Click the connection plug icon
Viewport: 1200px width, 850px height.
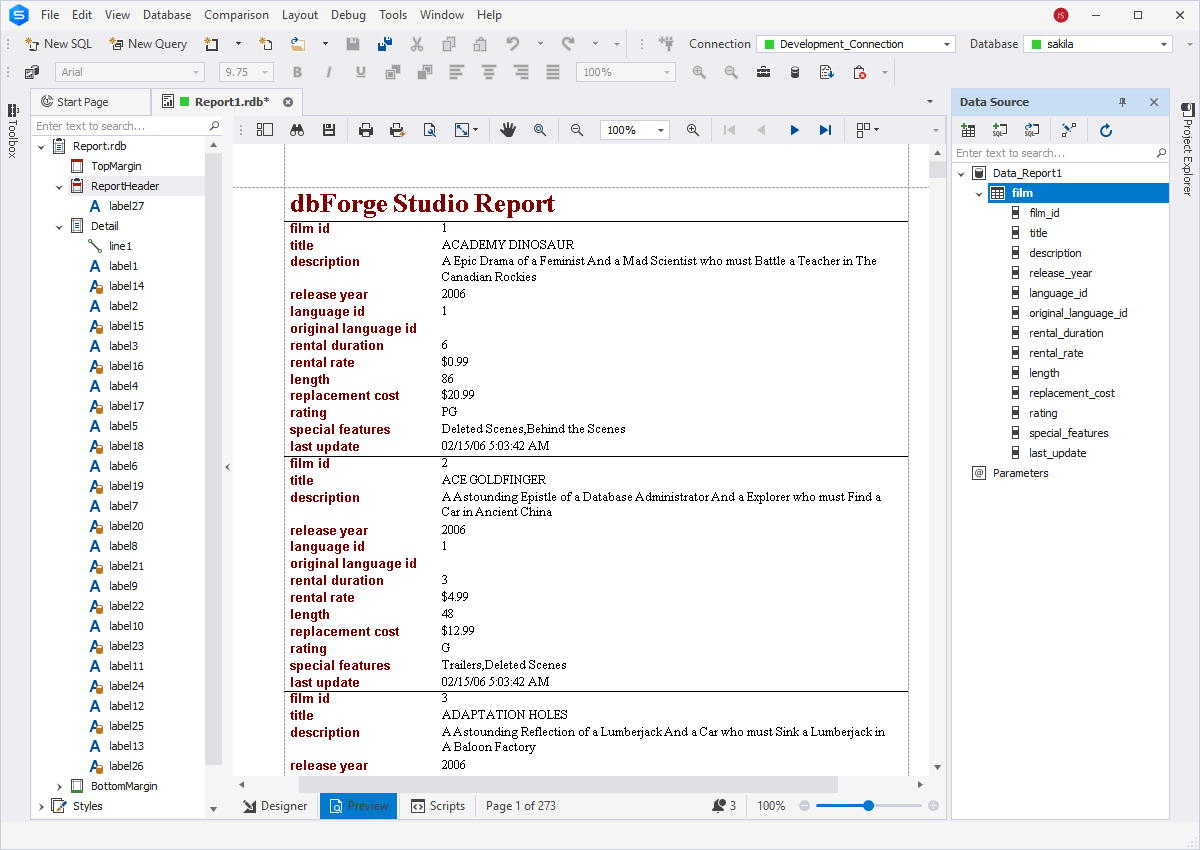[x=666, y=44]
